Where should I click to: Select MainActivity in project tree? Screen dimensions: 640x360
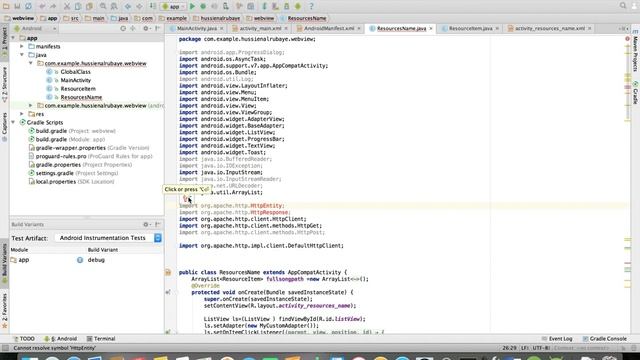pos(76,80)
